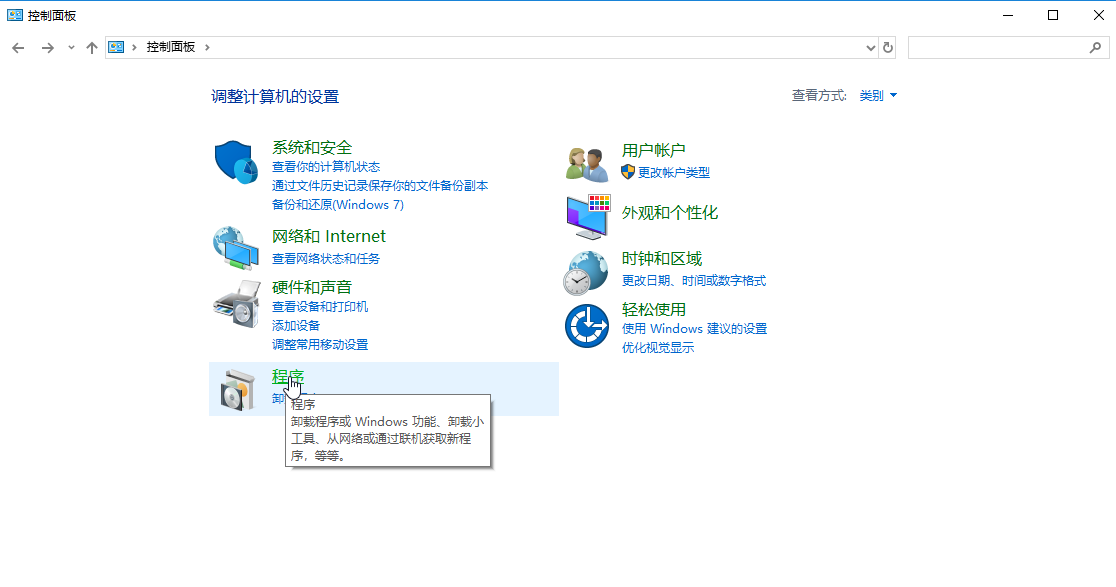Open the 系统和安全 shield icon
Viewport: 1116px width, 587px height.
pyautogui.click(x=236, y=162)
